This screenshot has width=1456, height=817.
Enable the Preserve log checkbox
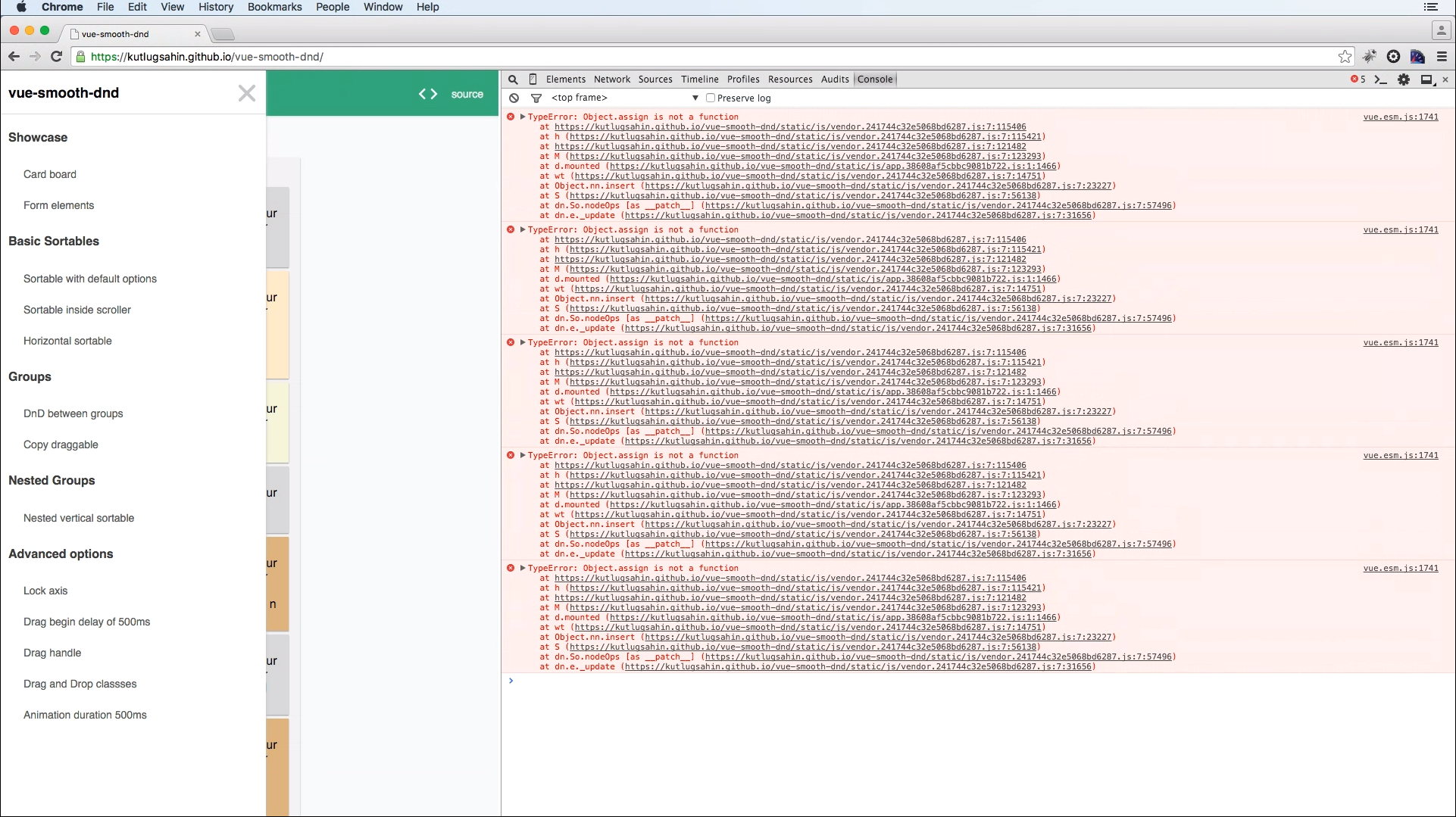click(x=711, y=98)
